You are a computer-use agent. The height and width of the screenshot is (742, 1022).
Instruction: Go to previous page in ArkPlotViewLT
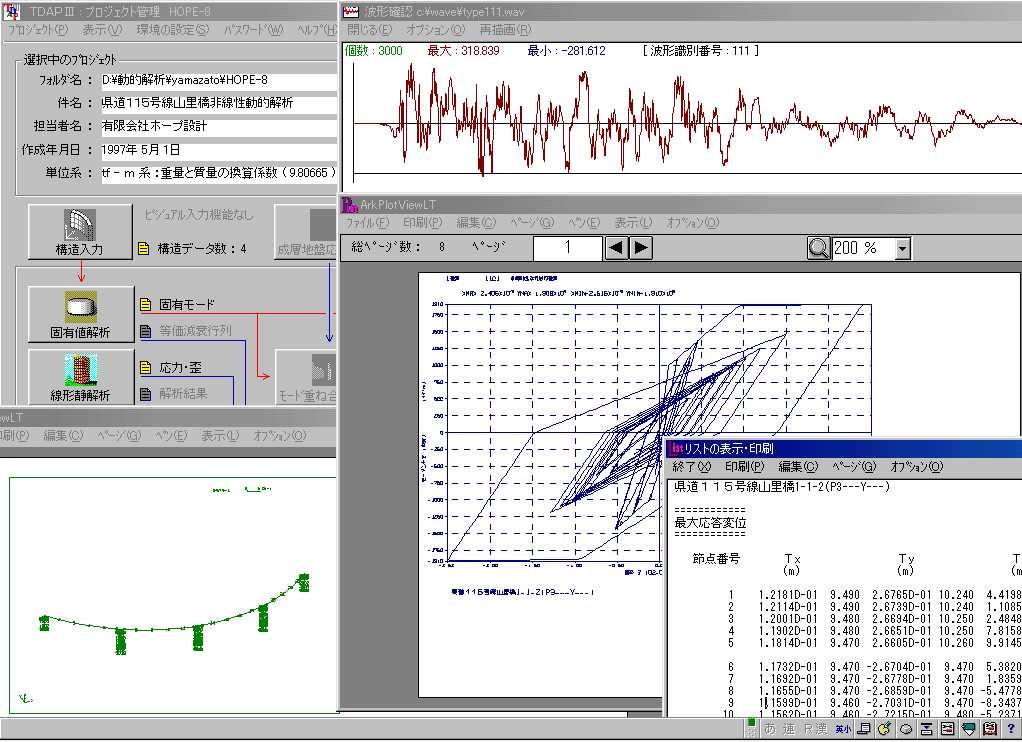pyautogui.click(x=616, y=248)
